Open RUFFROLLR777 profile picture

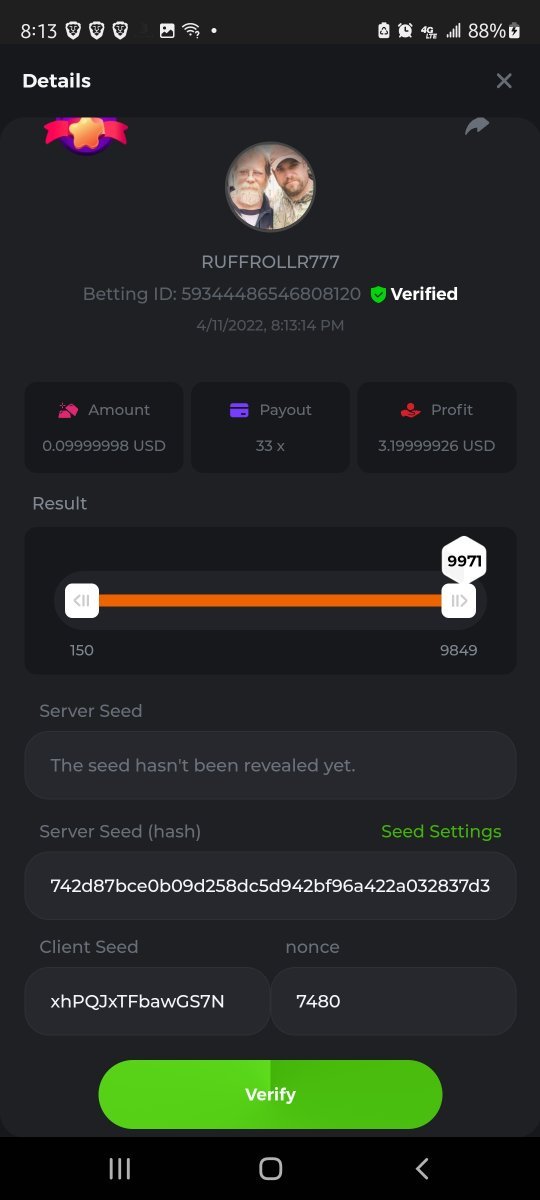[270, 187]
